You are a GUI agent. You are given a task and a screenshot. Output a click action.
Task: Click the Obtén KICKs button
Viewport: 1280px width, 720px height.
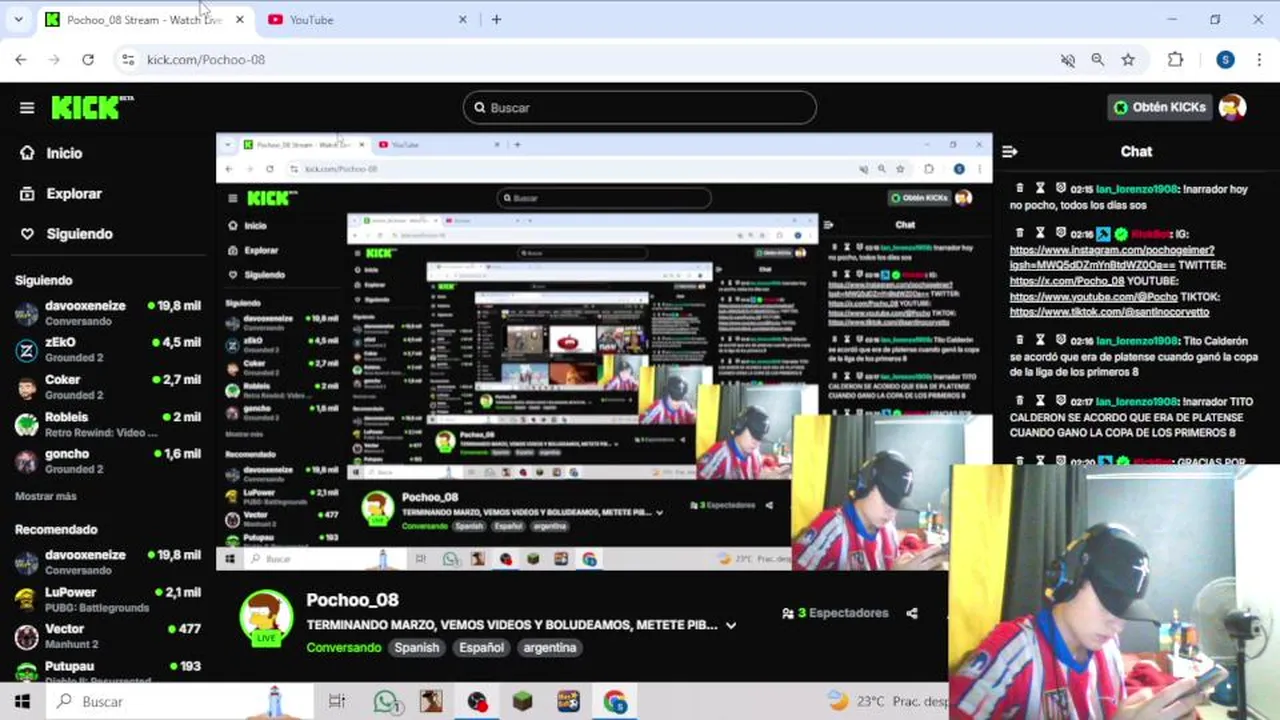tap(1160, 107)
